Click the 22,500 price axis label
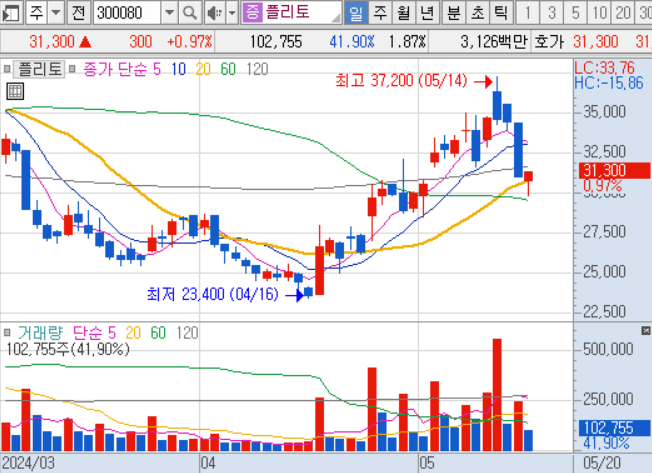Screen dimensions: 652x473 tap(604, 311)
